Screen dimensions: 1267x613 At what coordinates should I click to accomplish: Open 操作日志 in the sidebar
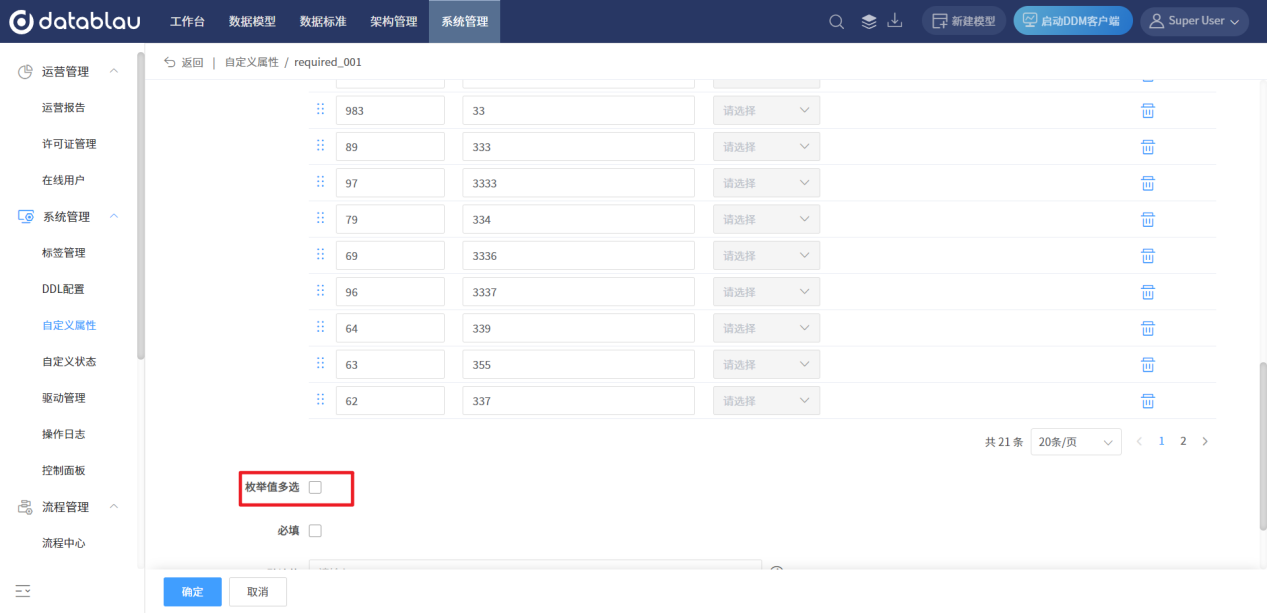tap(63, 434)
